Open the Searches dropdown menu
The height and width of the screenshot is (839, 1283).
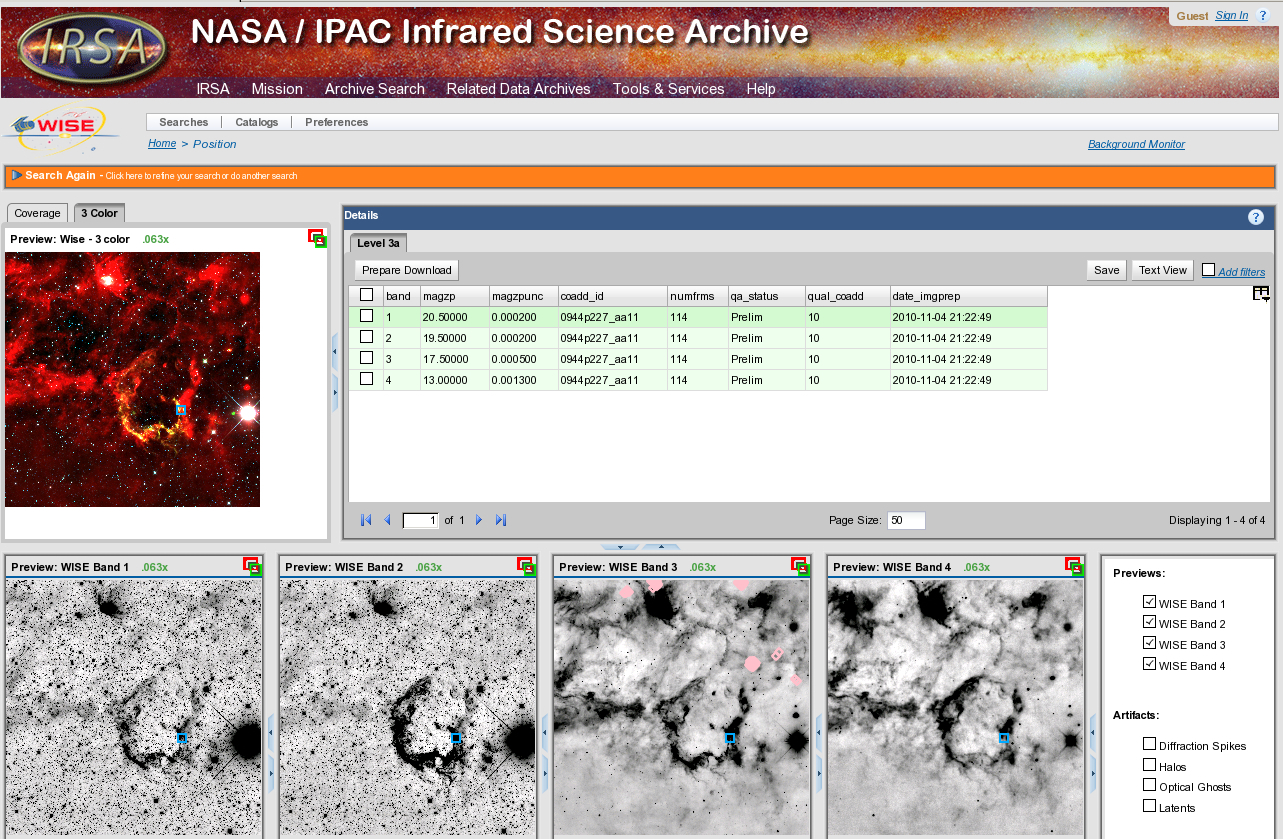(x=184, y=122)
